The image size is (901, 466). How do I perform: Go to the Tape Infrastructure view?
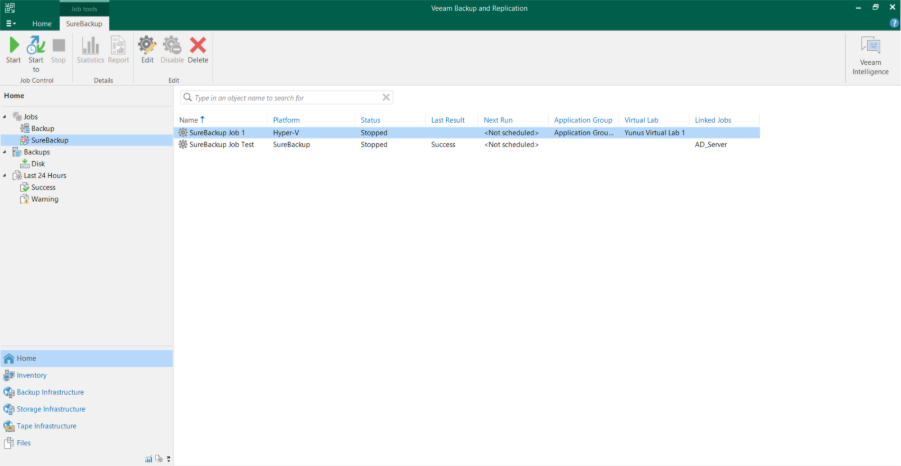point(46,426)
